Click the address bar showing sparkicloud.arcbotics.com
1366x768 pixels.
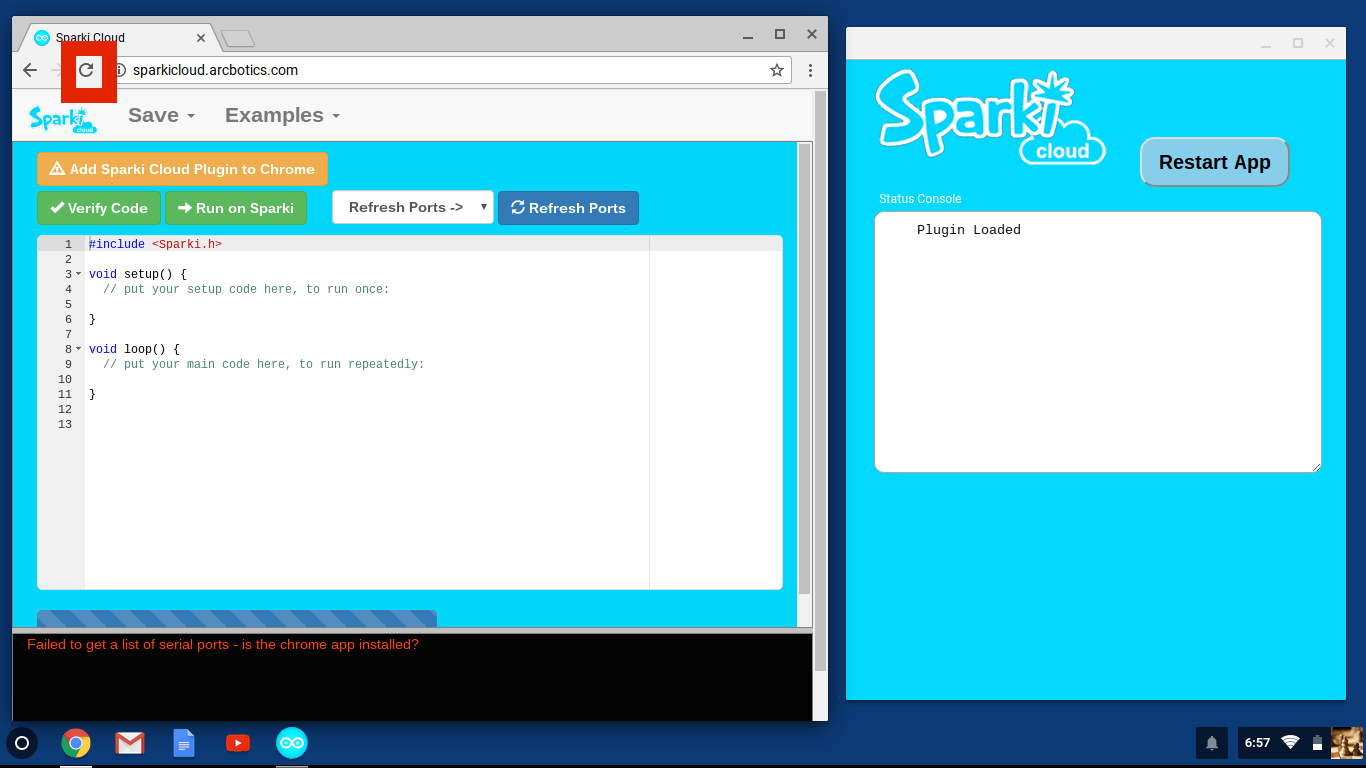(448, 70)
